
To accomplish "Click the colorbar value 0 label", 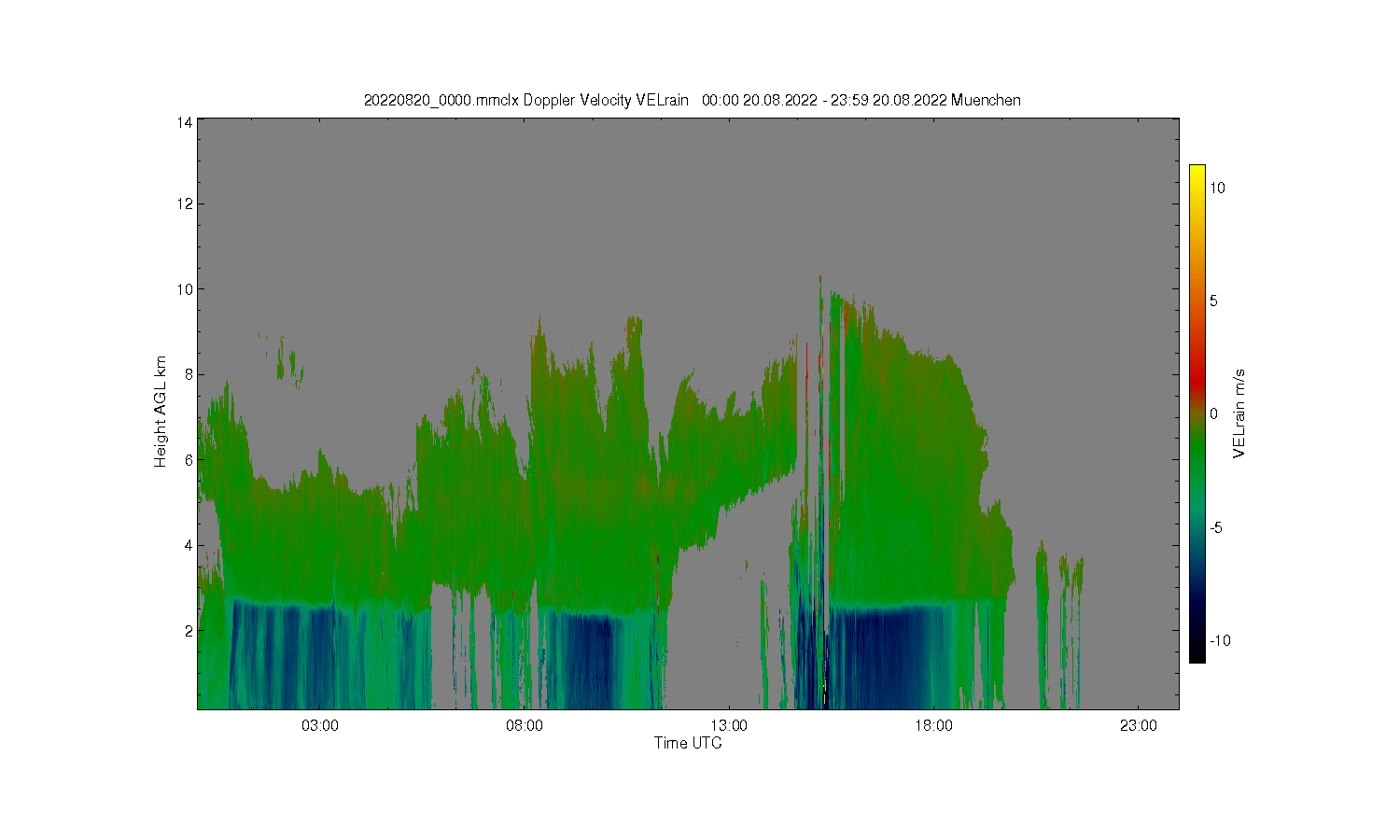I will 1213,413.
